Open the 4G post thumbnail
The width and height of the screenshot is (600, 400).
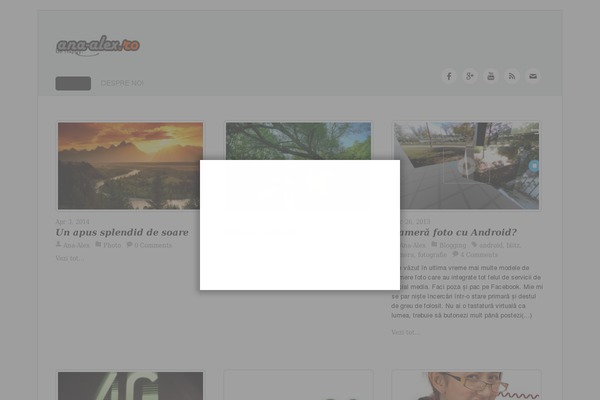pos(130,386)
